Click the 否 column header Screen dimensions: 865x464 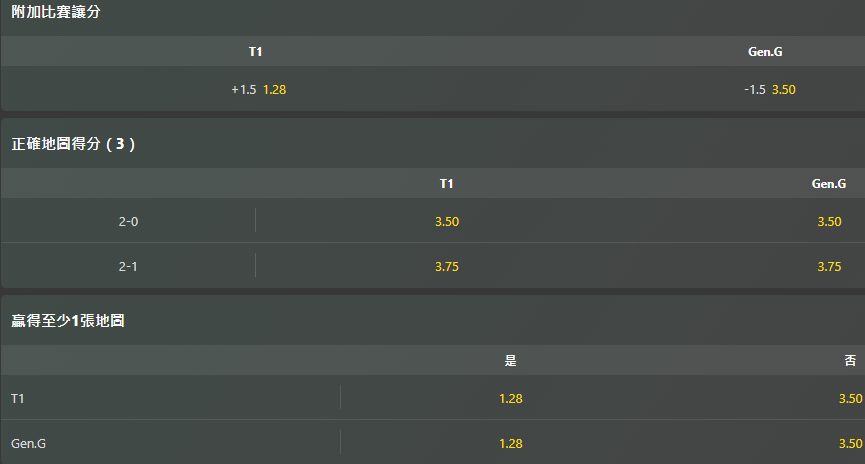(x=850, y=360)
